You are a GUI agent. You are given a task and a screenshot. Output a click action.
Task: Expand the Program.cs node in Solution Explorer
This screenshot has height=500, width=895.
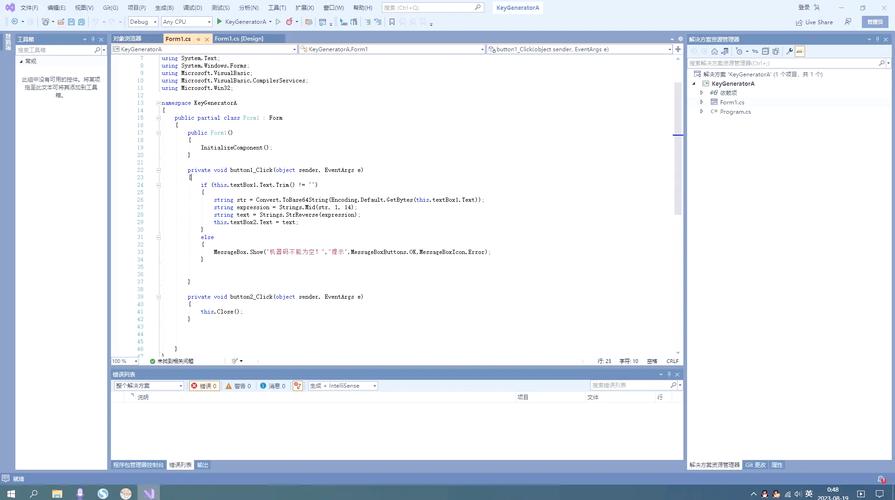pos(702,112)
